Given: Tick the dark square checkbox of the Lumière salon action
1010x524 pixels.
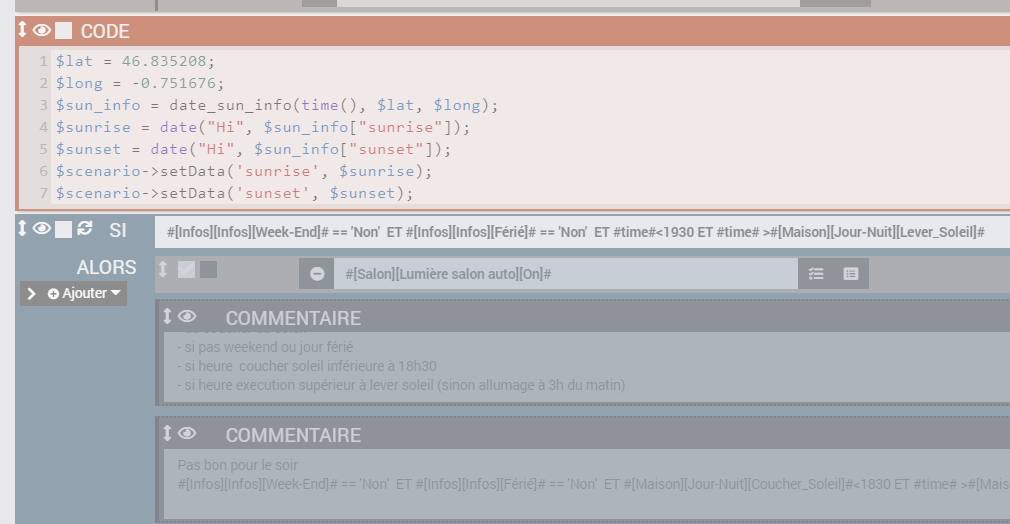Looking at the screenshot, I should (209, 269).
